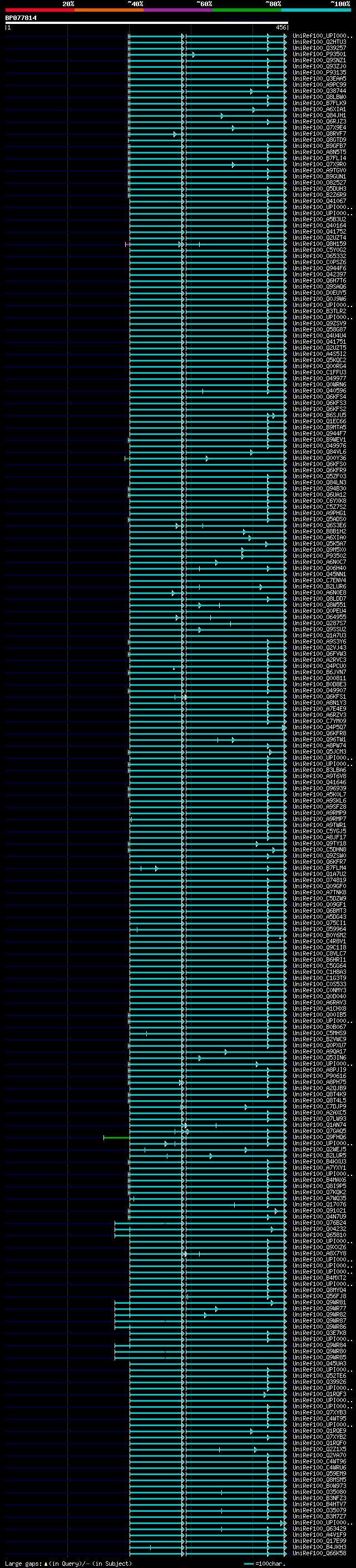
Task: Select the UniRef100_A9T6V8 entry
Action: coord(319,776)
